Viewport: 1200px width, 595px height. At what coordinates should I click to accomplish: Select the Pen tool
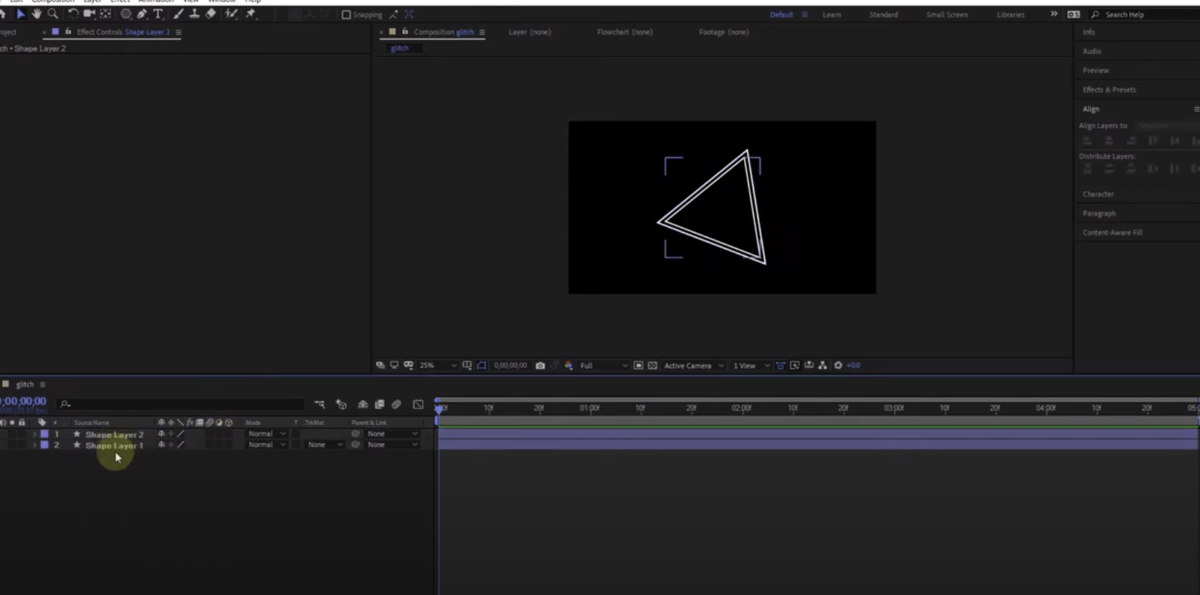click(x=142, y=14)
